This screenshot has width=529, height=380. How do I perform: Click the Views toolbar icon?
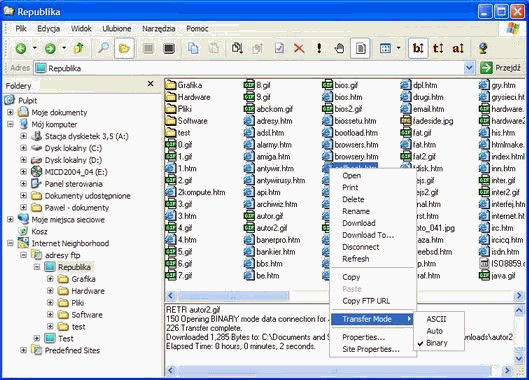[385, 48]
